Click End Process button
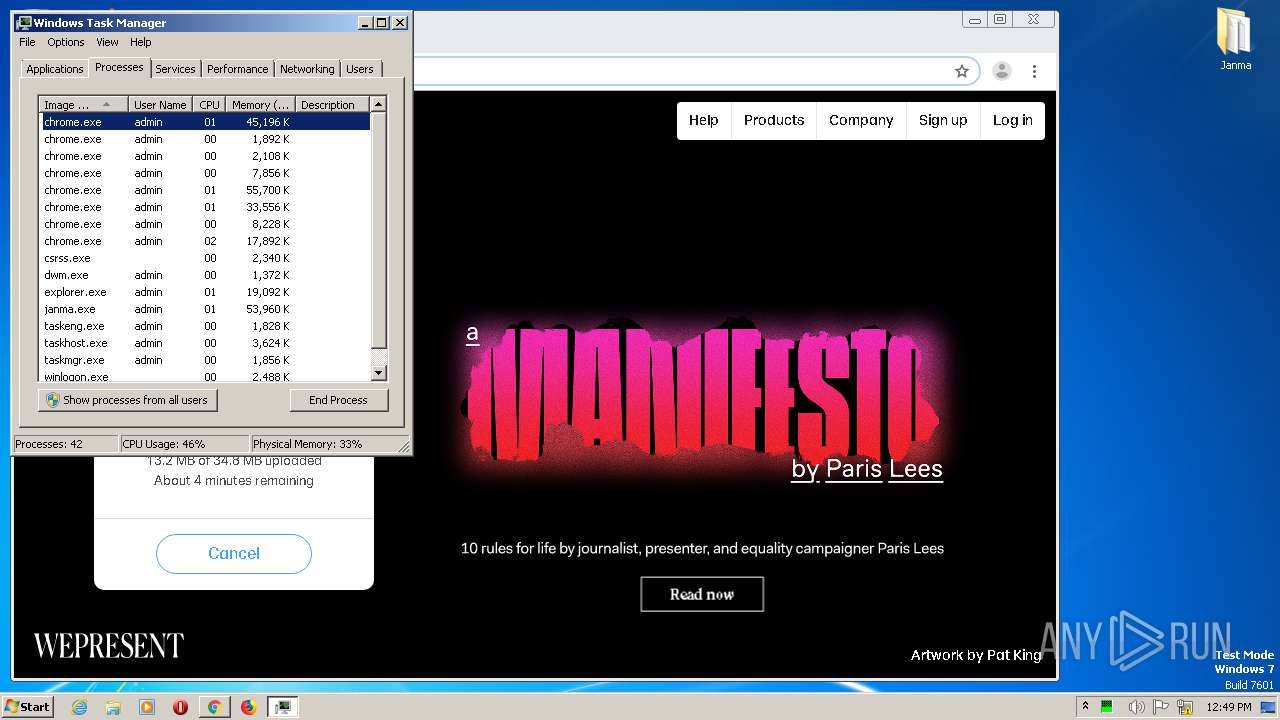The width and height of the screenshot is (1280, 720). 338,400
